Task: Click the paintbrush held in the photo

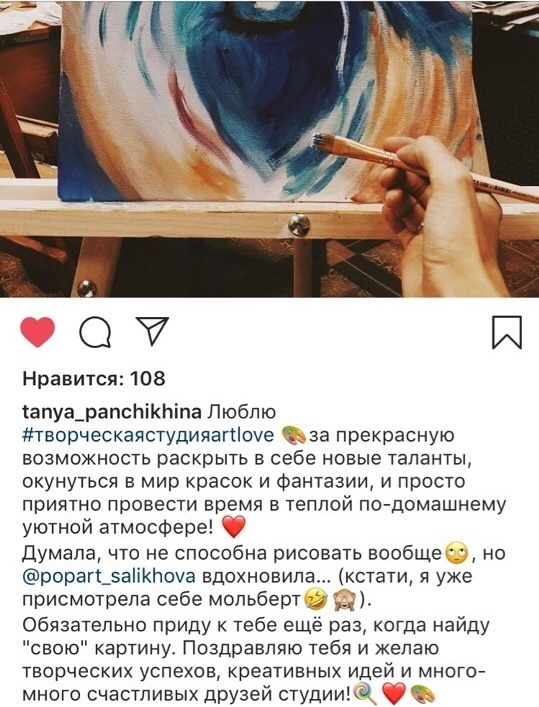Action: click(424, 168)
